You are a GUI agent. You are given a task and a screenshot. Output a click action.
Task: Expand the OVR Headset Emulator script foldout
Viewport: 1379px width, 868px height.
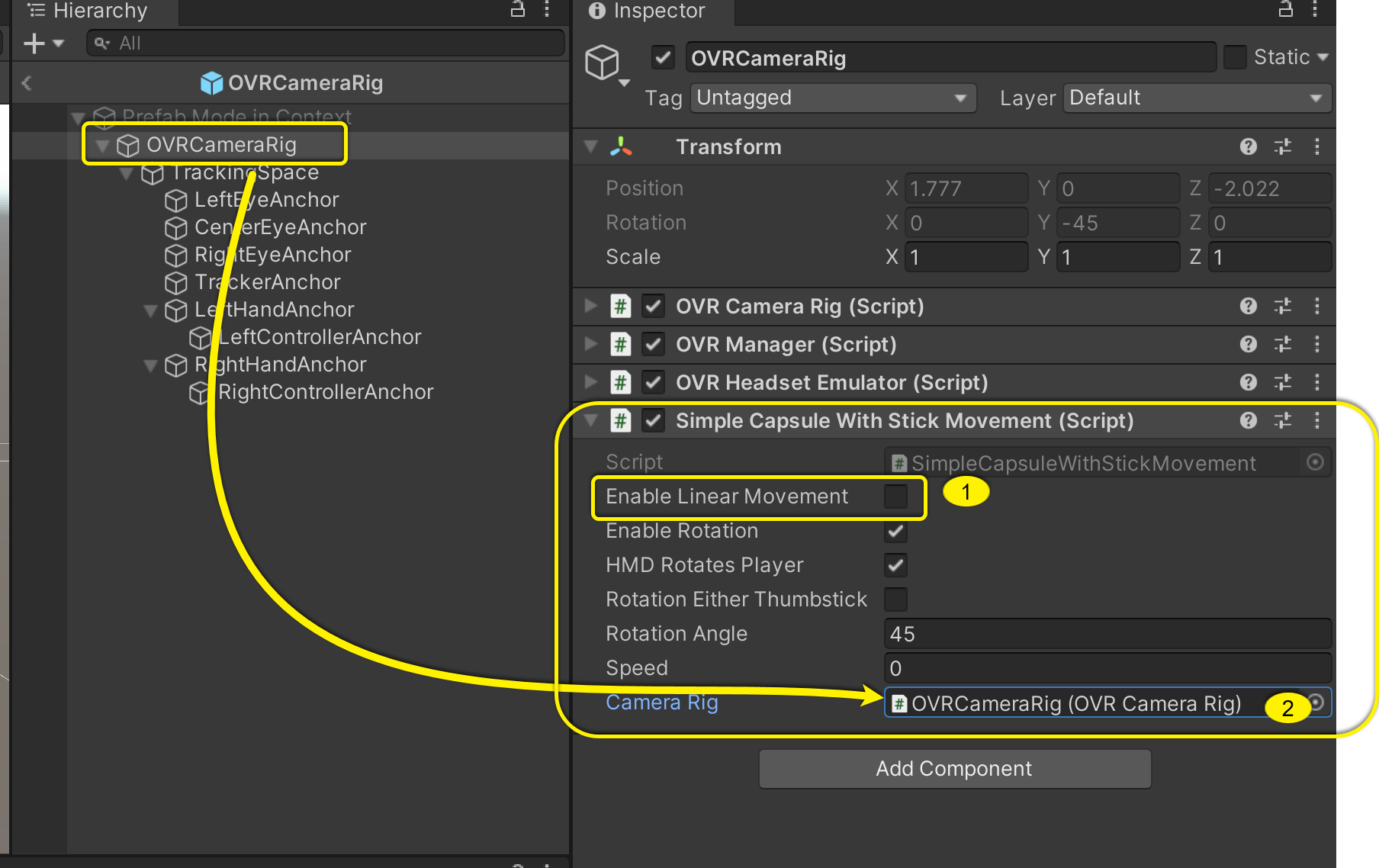pos(591,382)
